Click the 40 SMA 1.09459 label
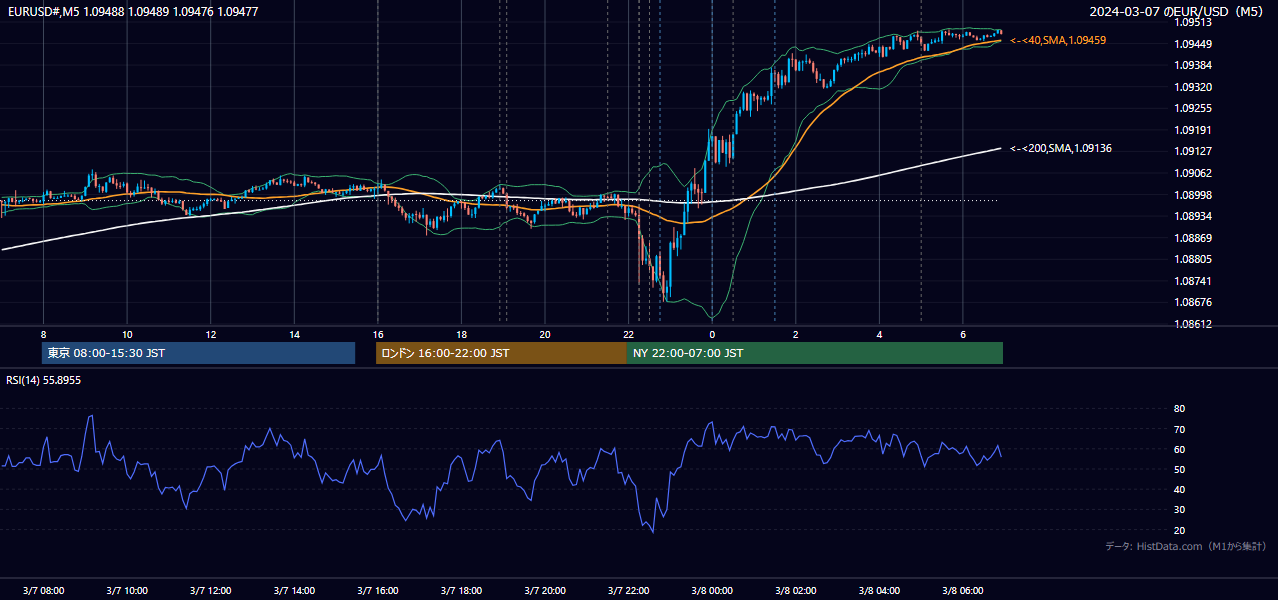The image size is (1278, 600). 1058,40
